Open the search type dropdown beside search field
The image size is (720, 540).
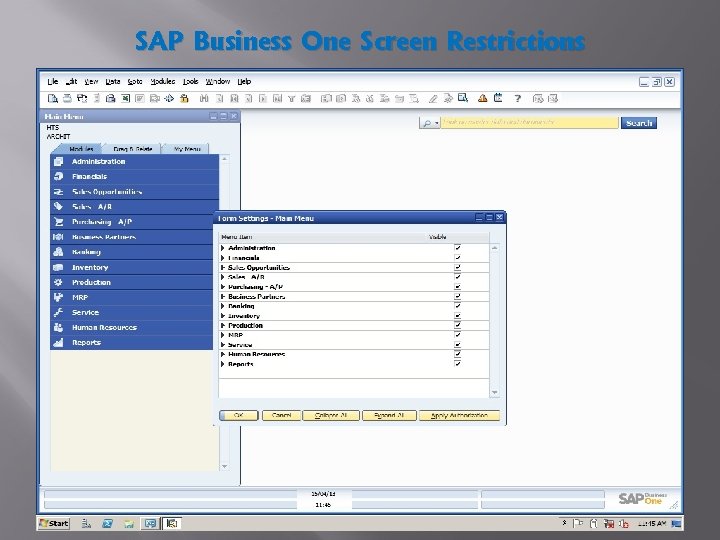coord(429,123)
